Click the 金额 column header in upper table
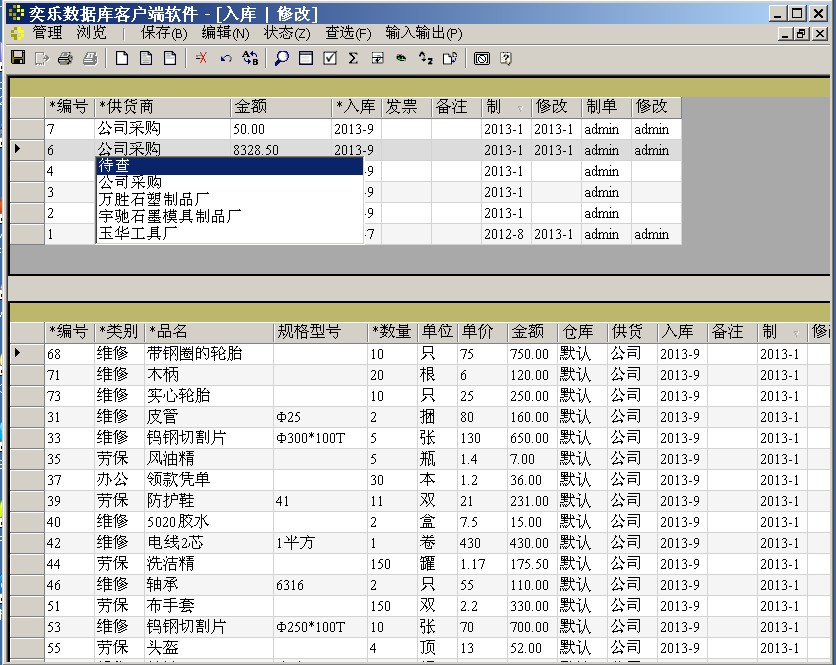Screen dimensions: 836x665 point(278,107)
